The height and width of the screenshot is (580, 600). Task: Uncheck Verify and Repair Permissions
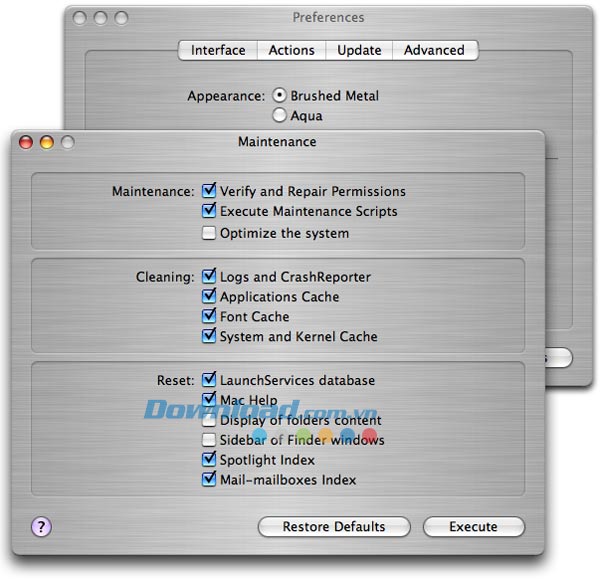pyautogui.click(x=209, y=191)
